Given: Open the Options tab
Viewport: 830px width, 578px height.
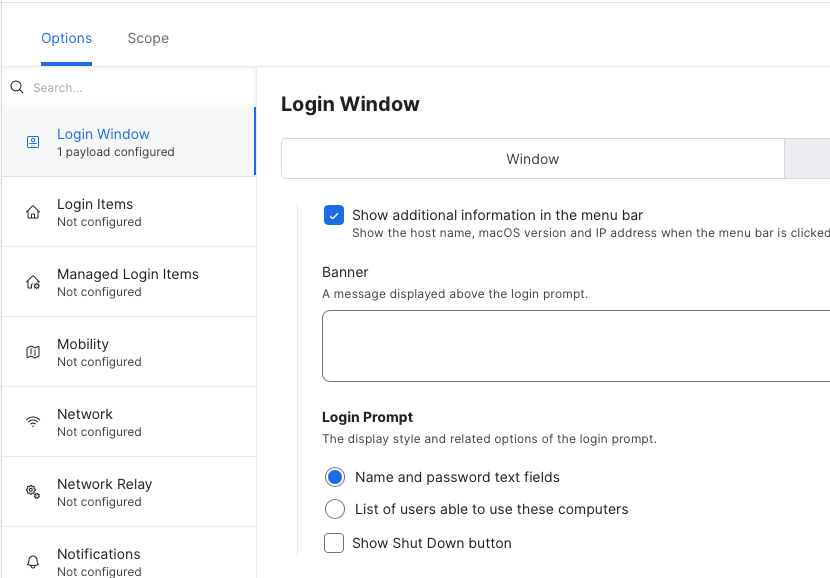Looking at the screenshot, I should pyautogui.click(x=66, y=38).
